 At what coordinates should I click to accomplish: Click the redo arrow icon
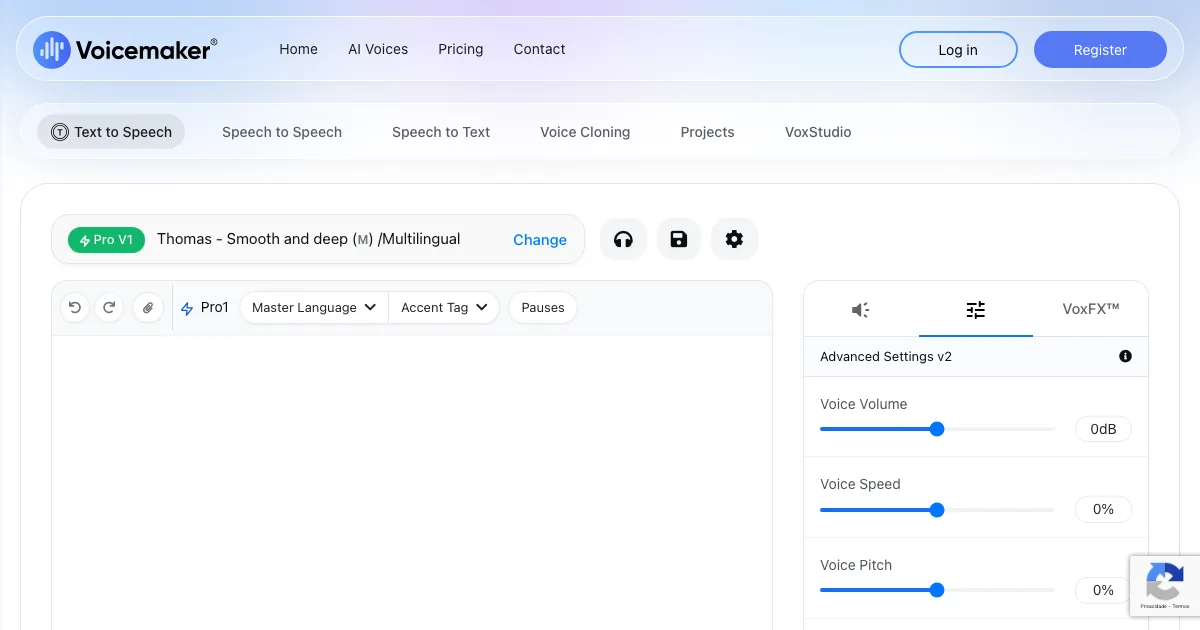[109, 308]
